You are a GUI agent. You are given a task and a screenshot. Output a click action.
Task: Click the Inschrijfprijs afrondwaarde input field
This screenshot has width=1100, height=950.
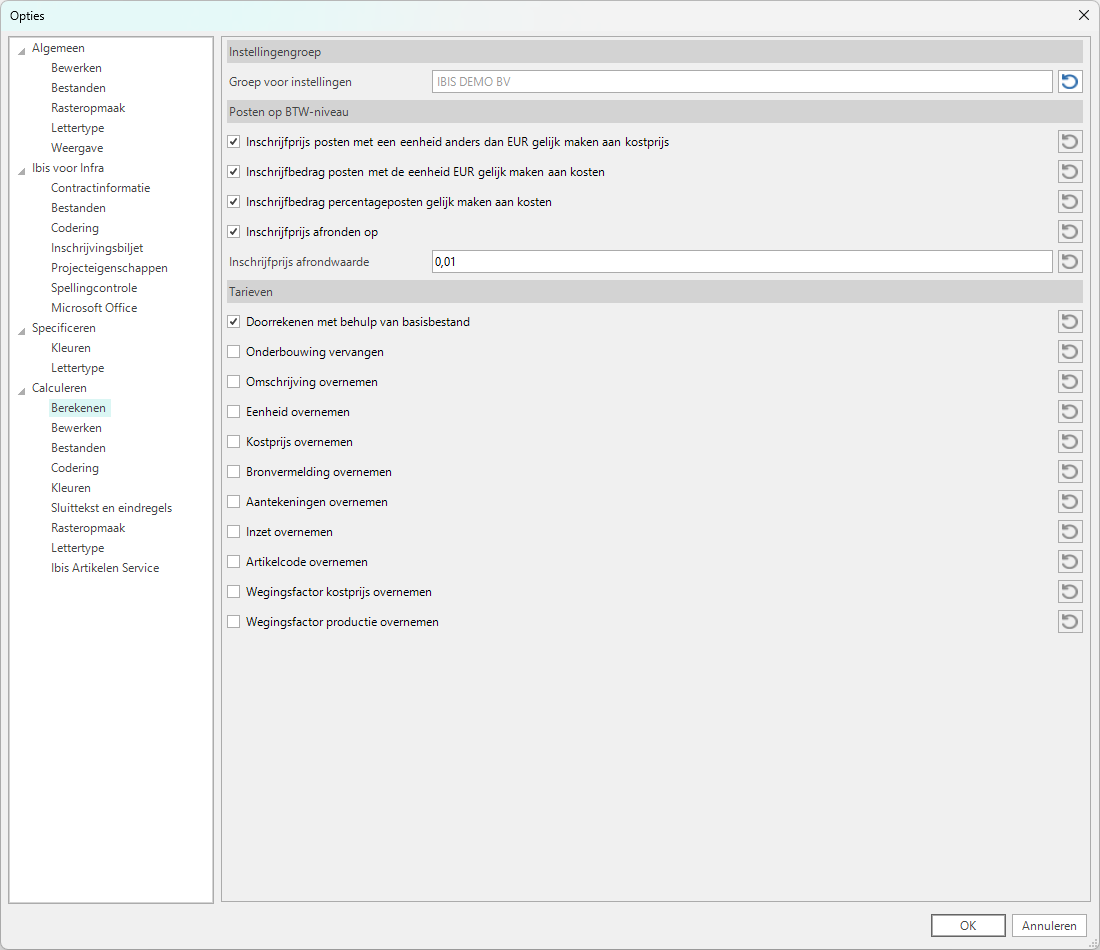(x=740, y=262)
